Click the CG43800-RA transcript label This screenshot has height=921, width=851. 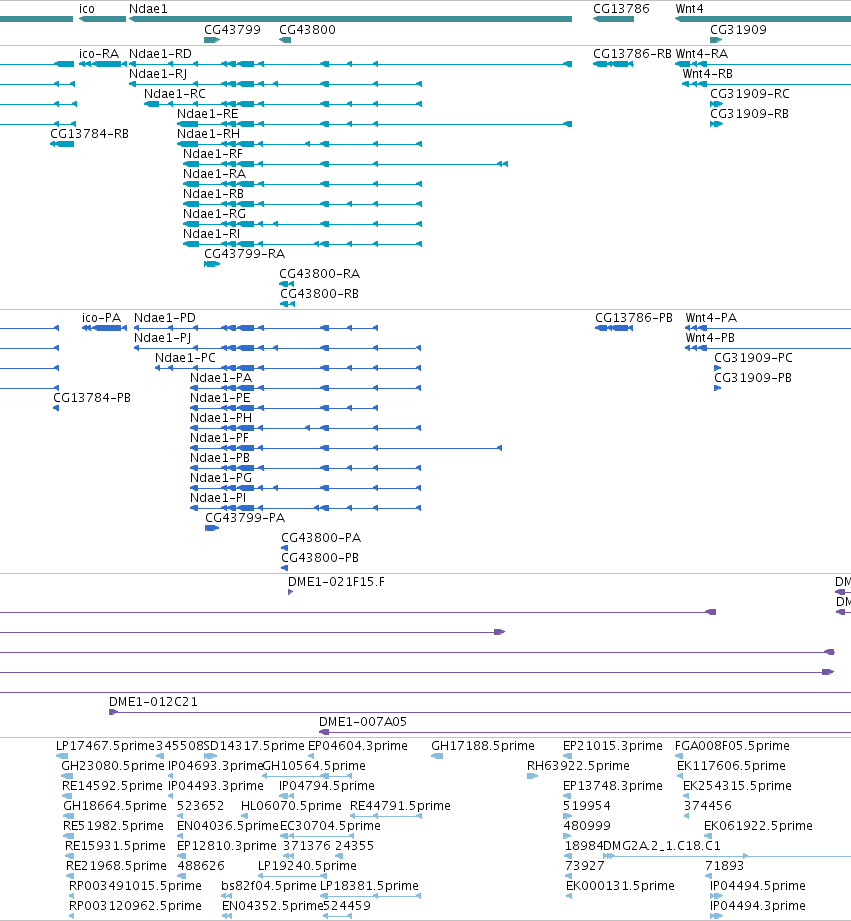point(319,273)
